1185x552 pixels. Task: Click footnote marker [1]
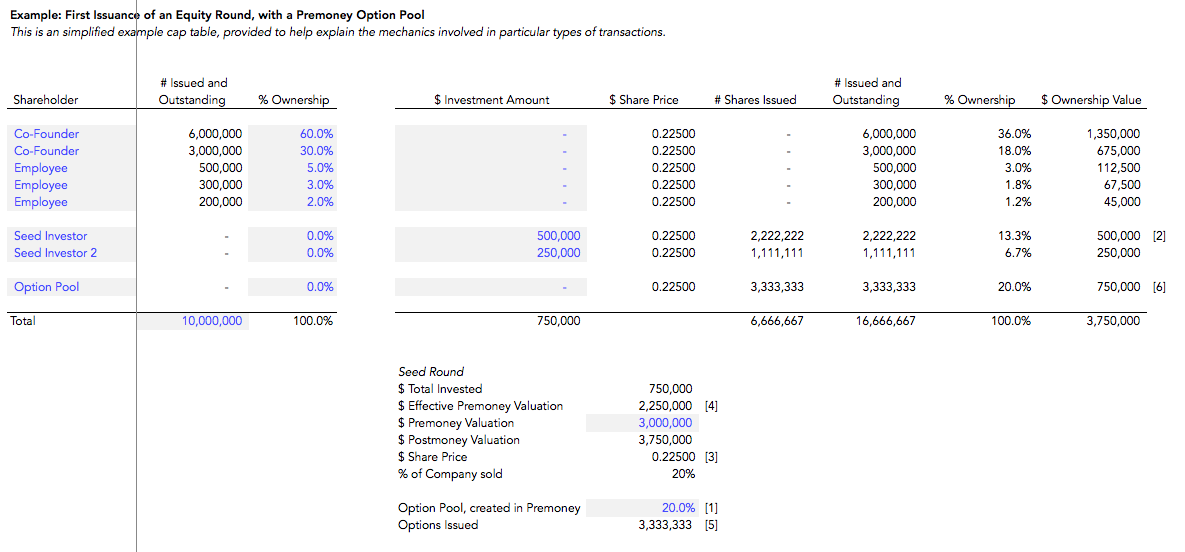711,508
